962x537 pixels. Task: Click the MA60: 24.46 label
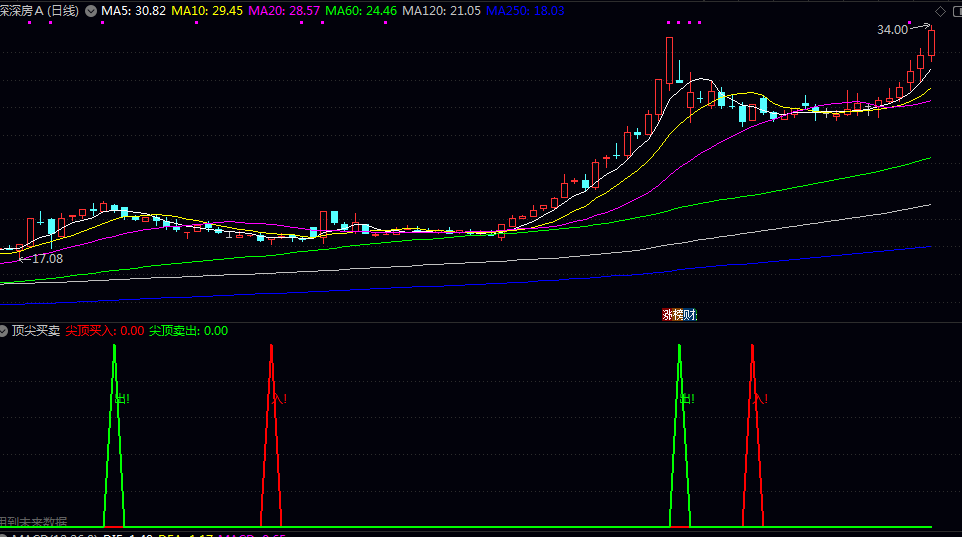coord(361,11)
